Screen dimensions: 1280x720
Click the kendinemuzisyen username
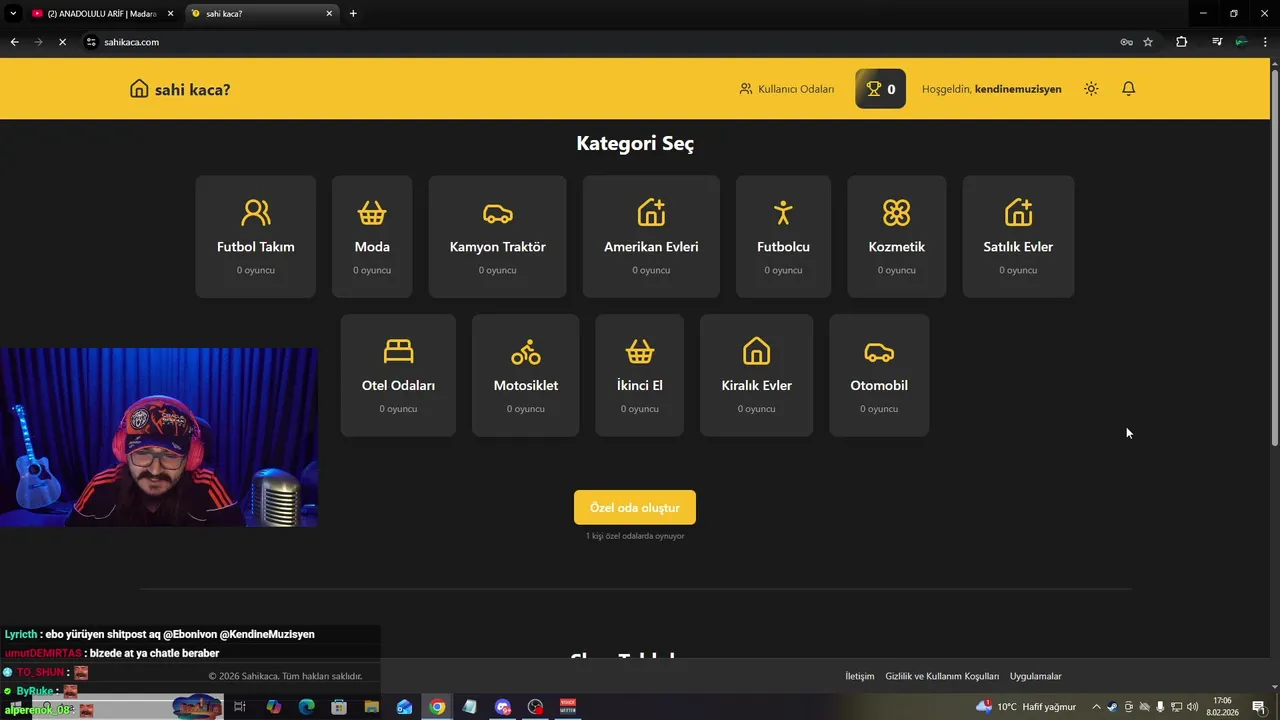1018,89
